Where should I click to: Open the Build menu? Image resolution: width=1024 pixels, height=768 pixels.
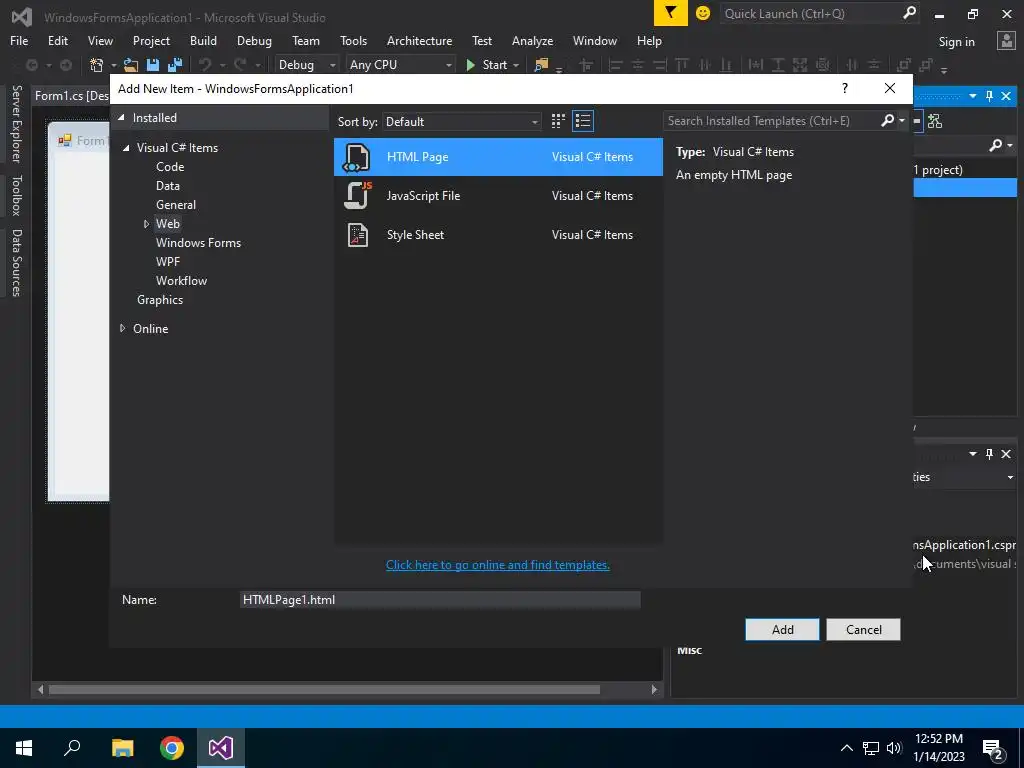[203, 40]
